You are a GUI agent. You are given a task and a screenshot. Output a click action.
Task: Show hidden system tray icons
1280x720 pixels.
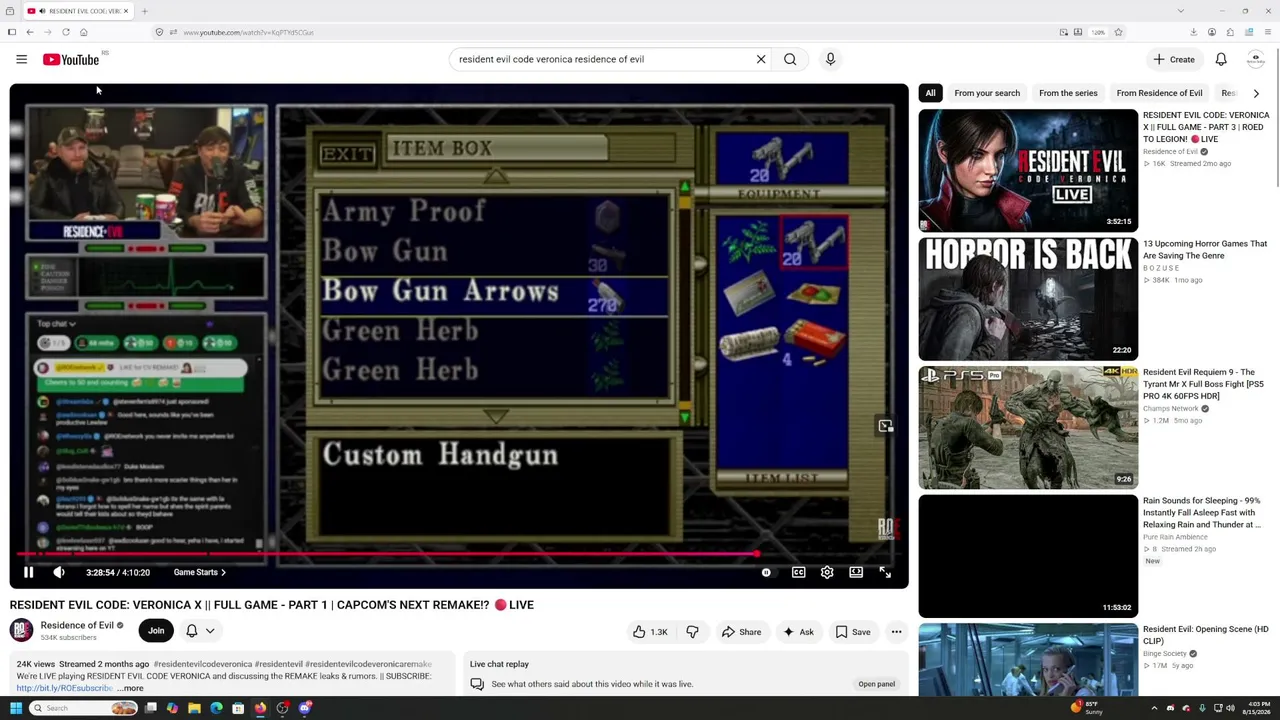pos(1154,708)
